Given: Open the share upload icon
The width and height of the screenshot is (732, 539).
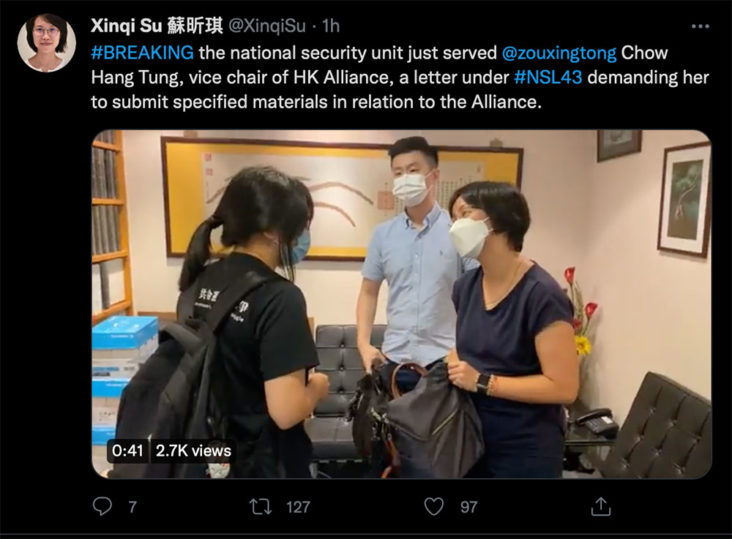Looking at the screenshot, I should 601,506.
